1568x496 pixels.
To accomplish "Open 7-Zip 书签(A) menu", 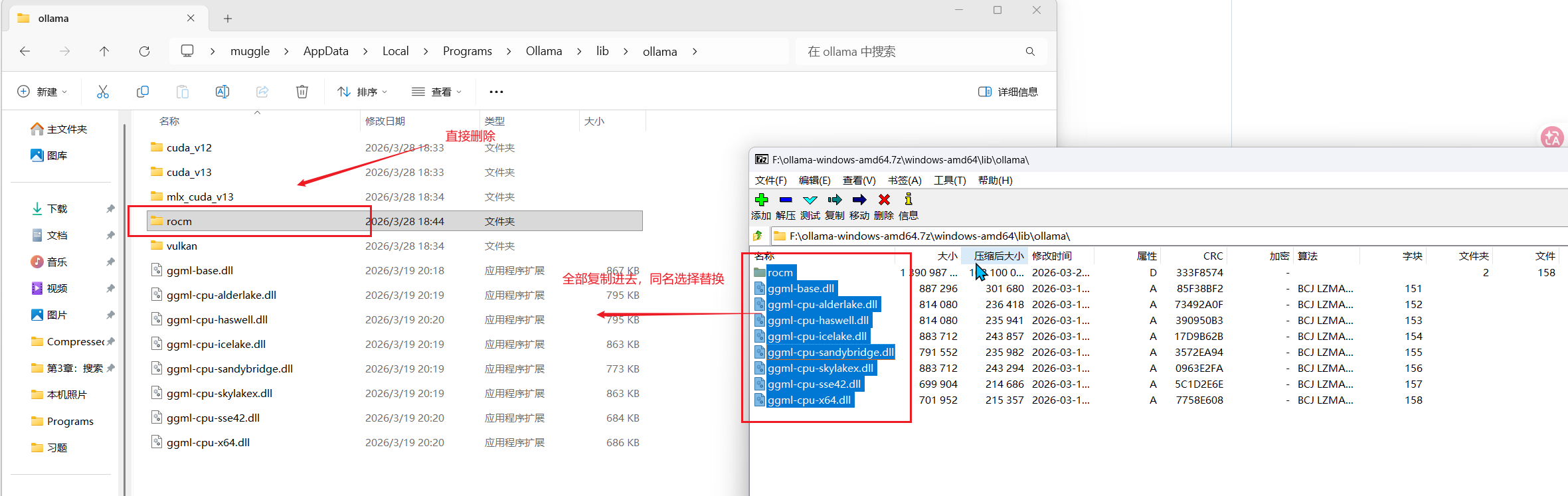I will 905,181.
